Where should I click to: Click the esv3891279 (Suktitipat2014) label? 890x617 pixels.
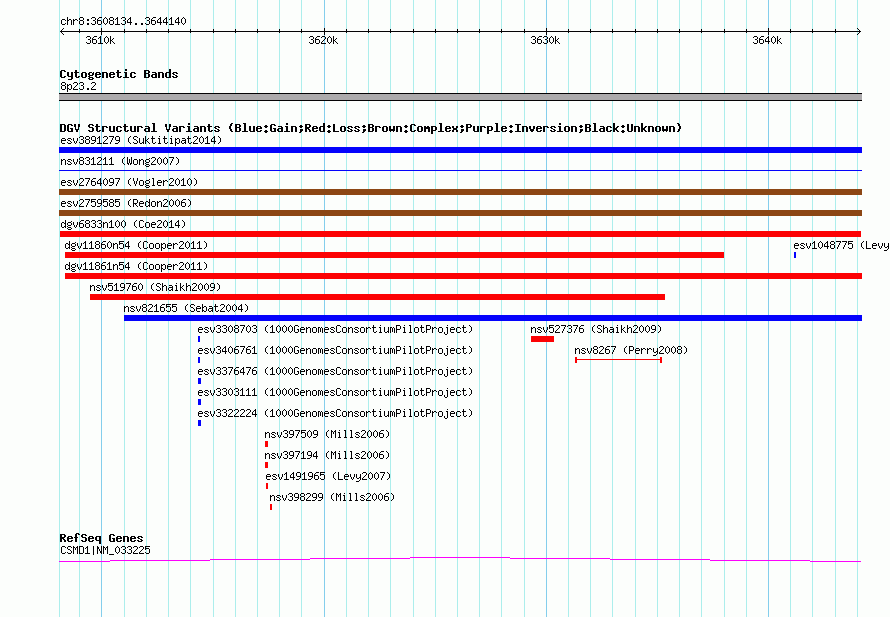pyautogui.click(x=141, y=140)
